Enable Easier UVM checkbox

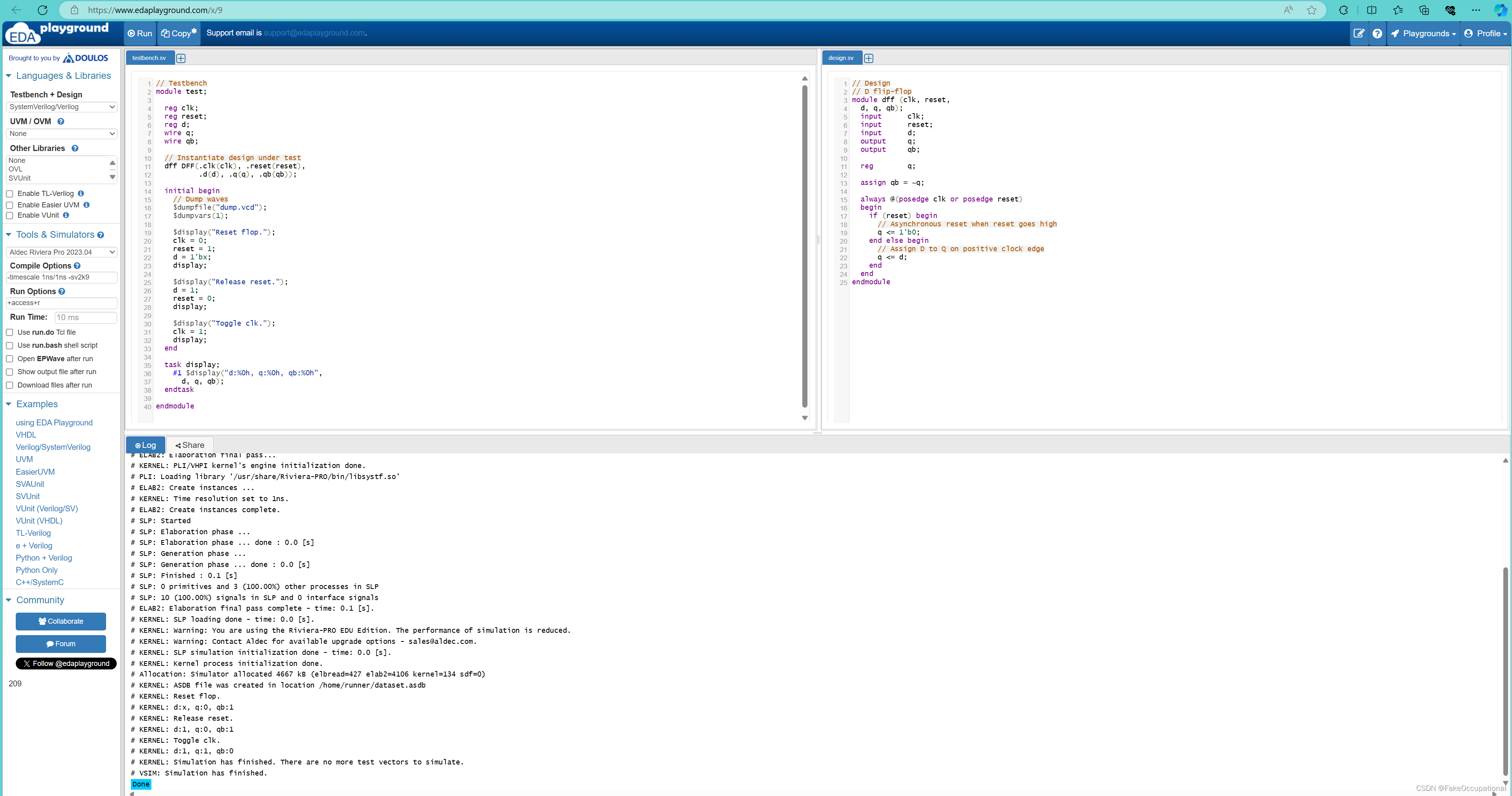(x=10, y=205)
